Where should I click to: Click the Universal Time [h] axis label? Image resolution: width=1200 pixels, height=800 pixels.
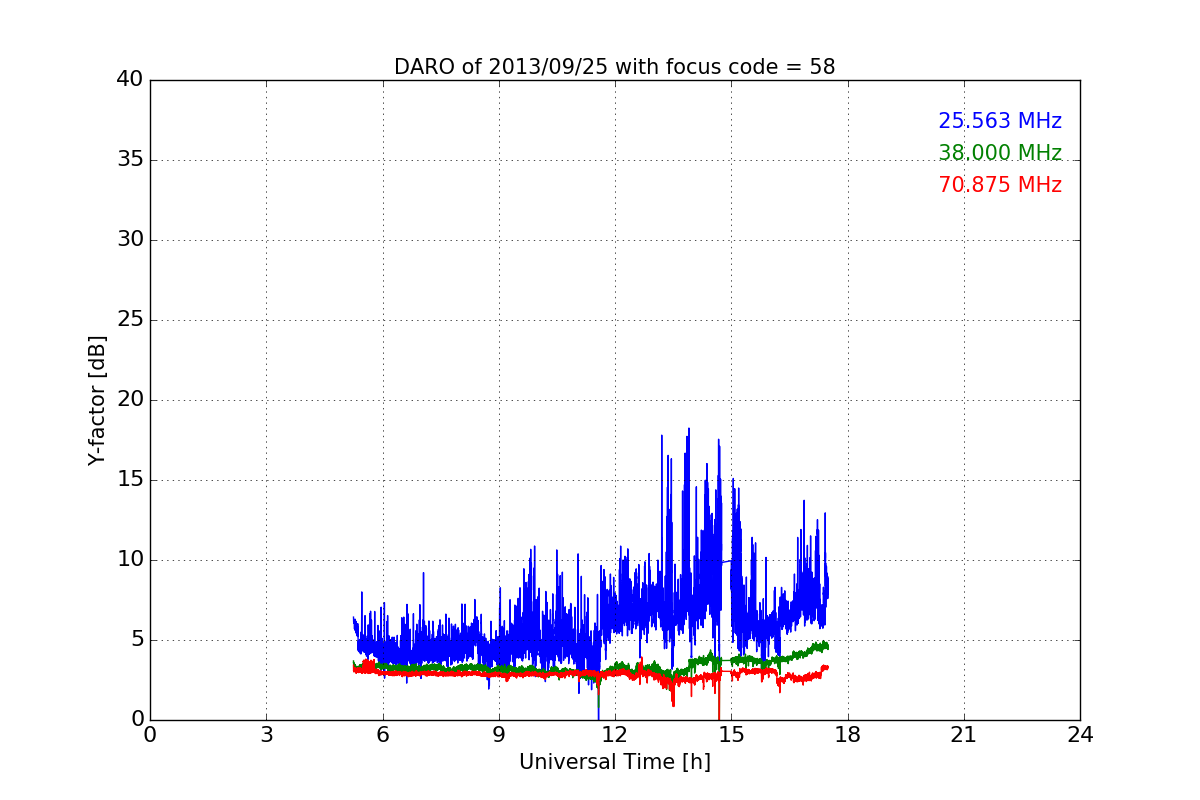coord(614,762)
